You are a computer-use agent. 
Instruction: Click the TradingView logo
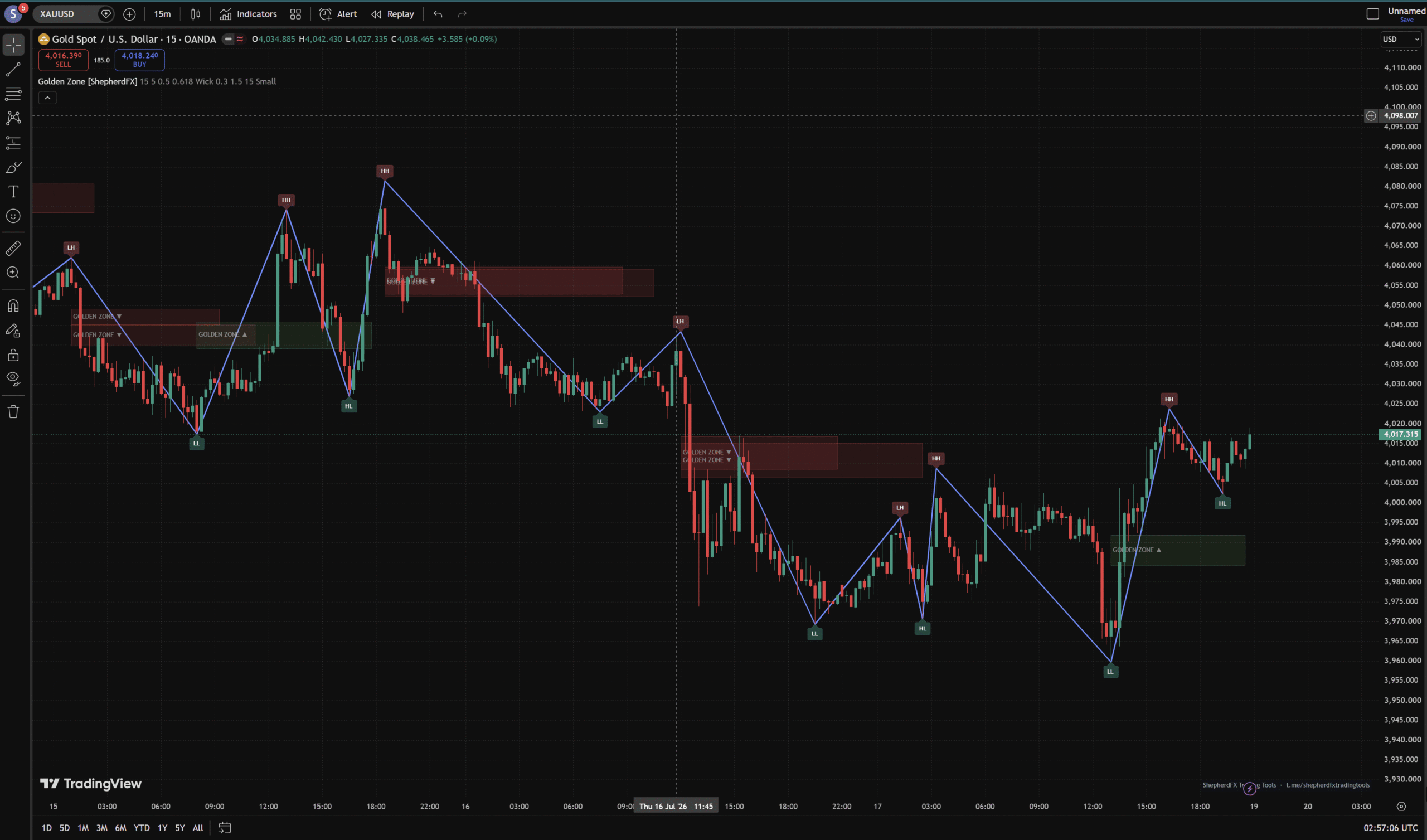coord(91,783)
